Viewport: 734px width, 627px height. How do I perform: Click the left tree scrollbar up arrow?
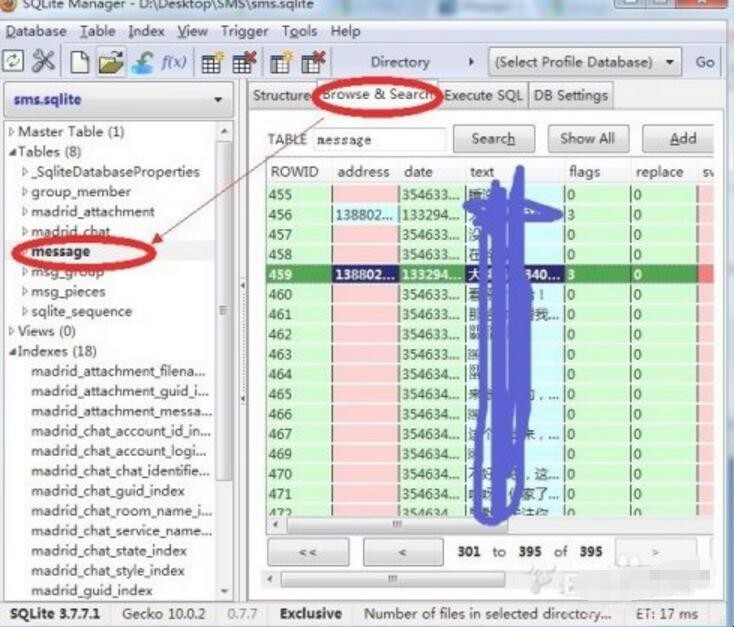point(224,132)
